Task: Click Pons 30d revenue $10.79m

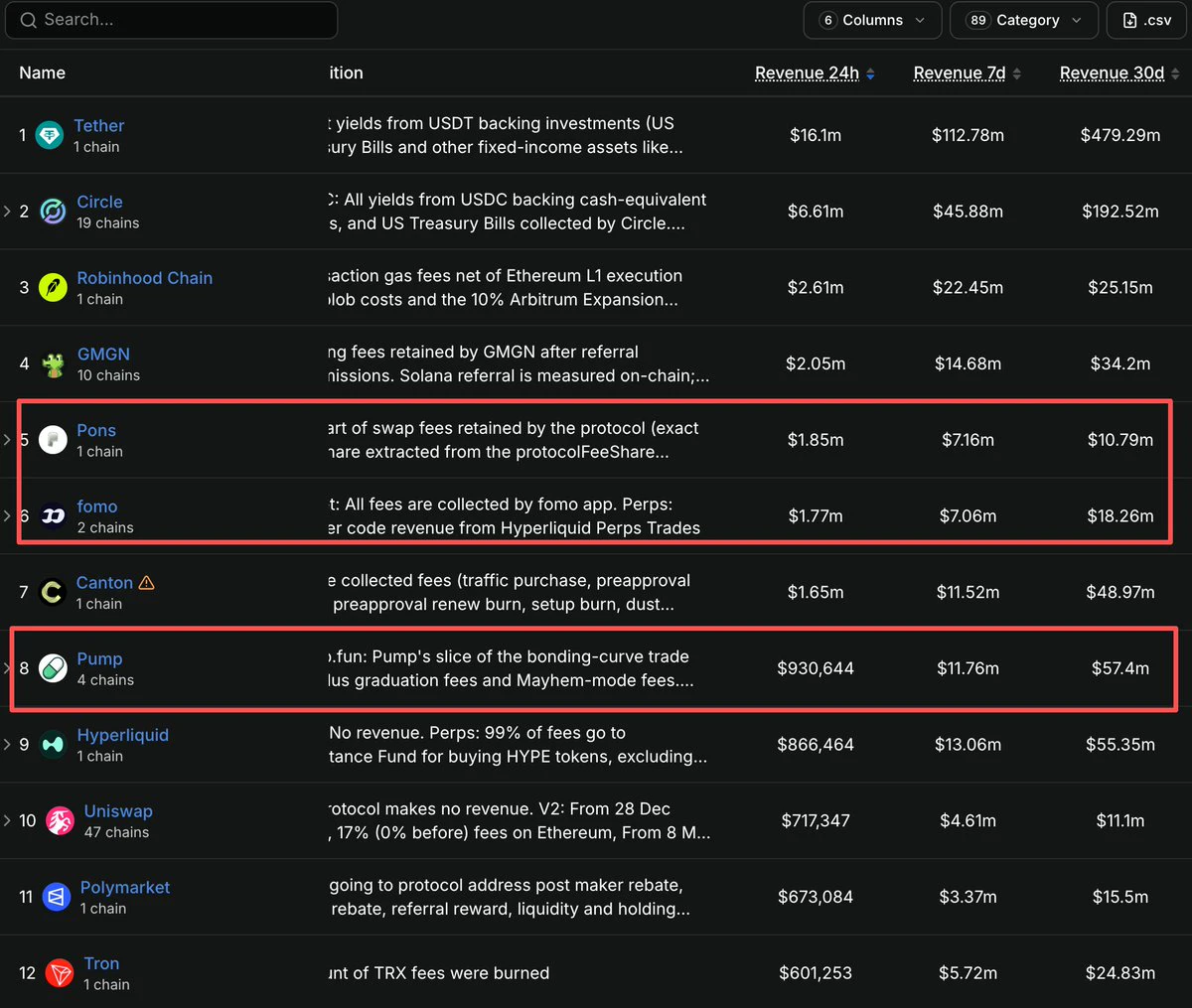Action: pyautogui.click(x=1120, y=439)
